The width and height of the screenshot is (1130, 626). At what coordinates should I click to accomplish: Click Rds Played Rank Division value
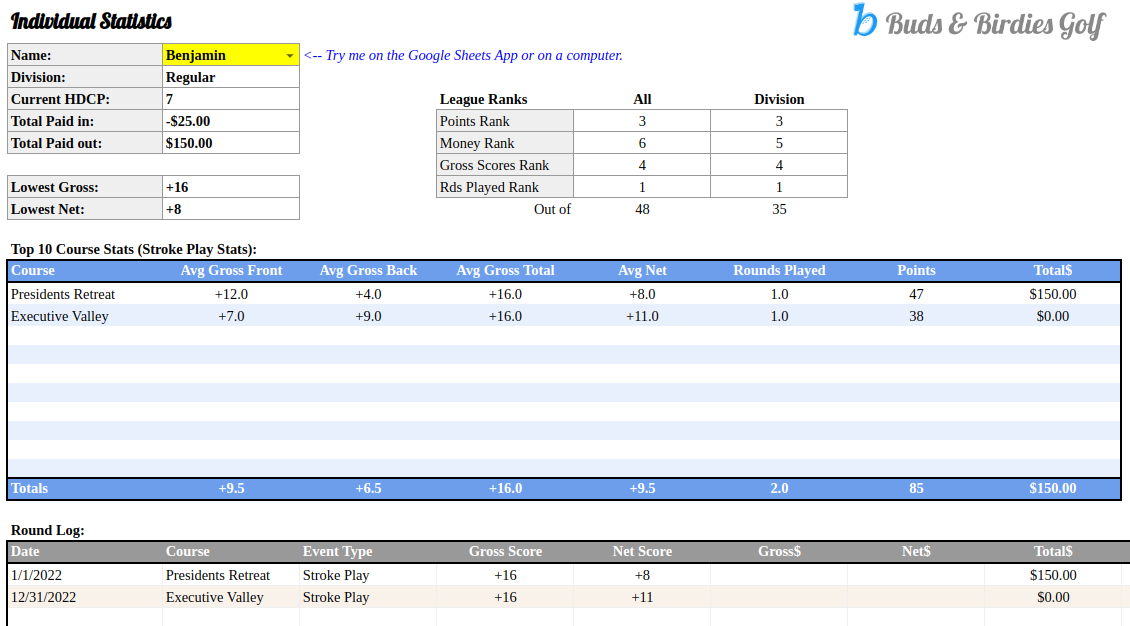(779, 187)
